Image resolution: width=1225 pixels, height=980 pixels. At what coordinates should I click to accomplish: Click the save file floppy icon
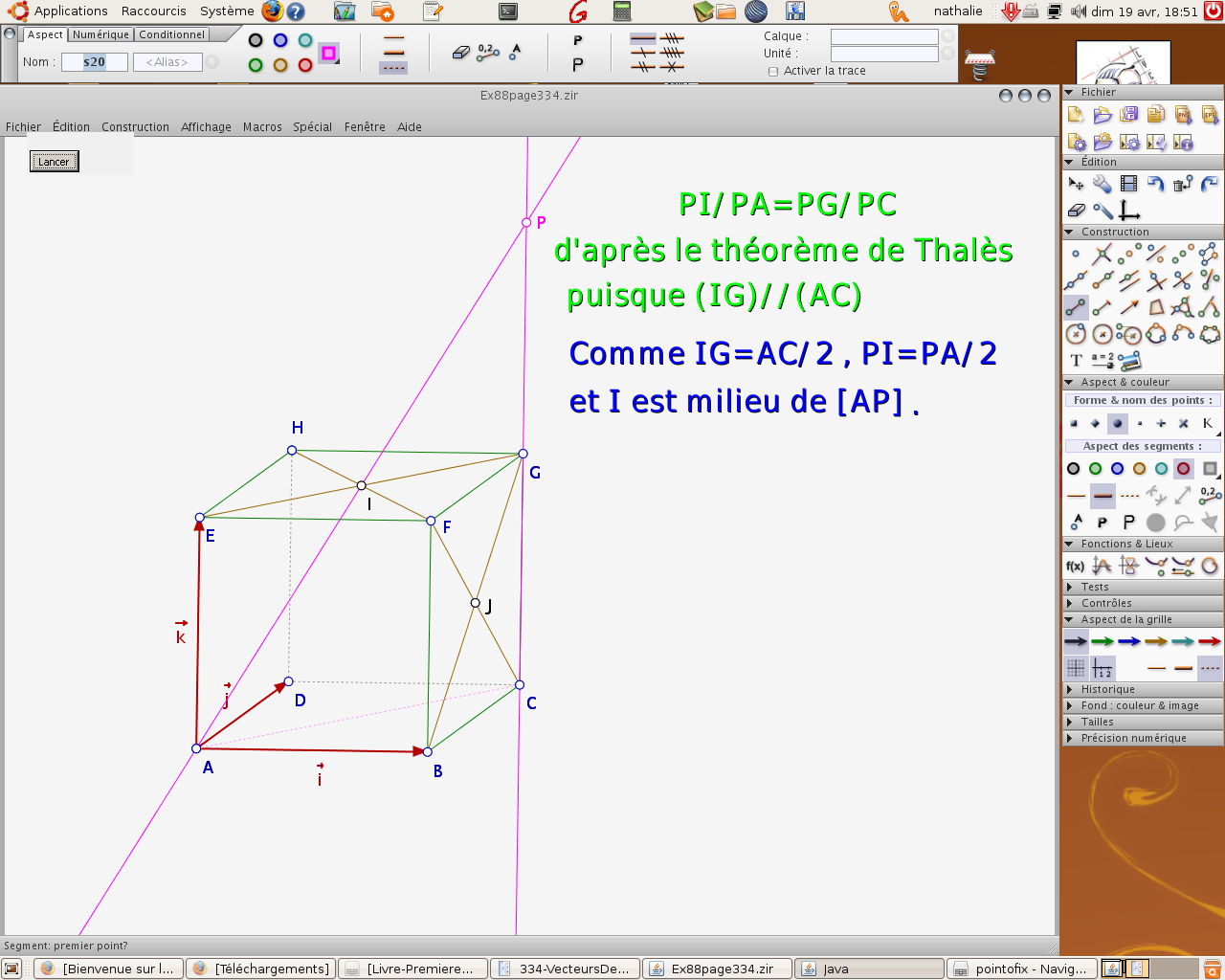coord(1129,115)
